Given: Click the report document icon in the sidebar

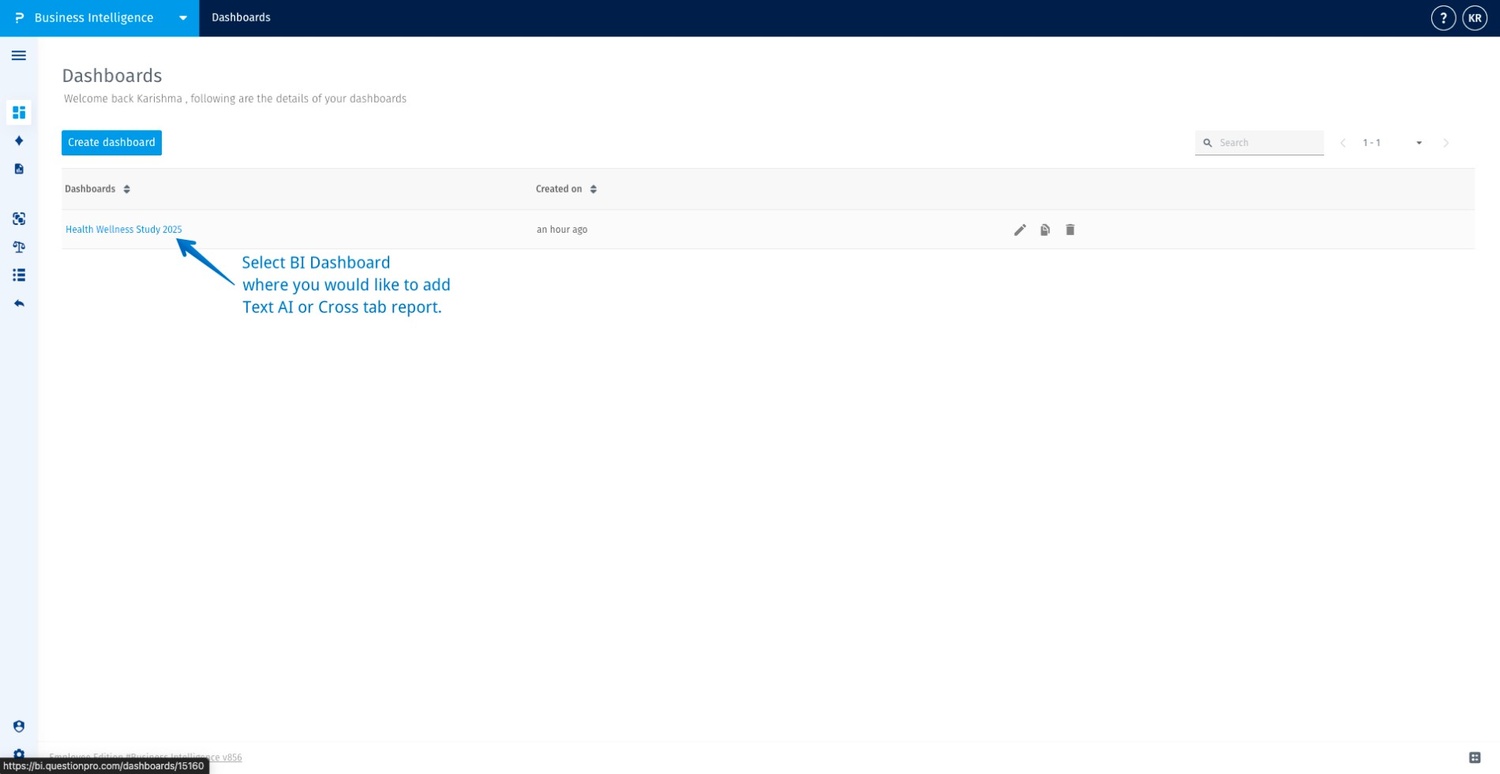Looking at the screenshot, I should tap(18, 168).
